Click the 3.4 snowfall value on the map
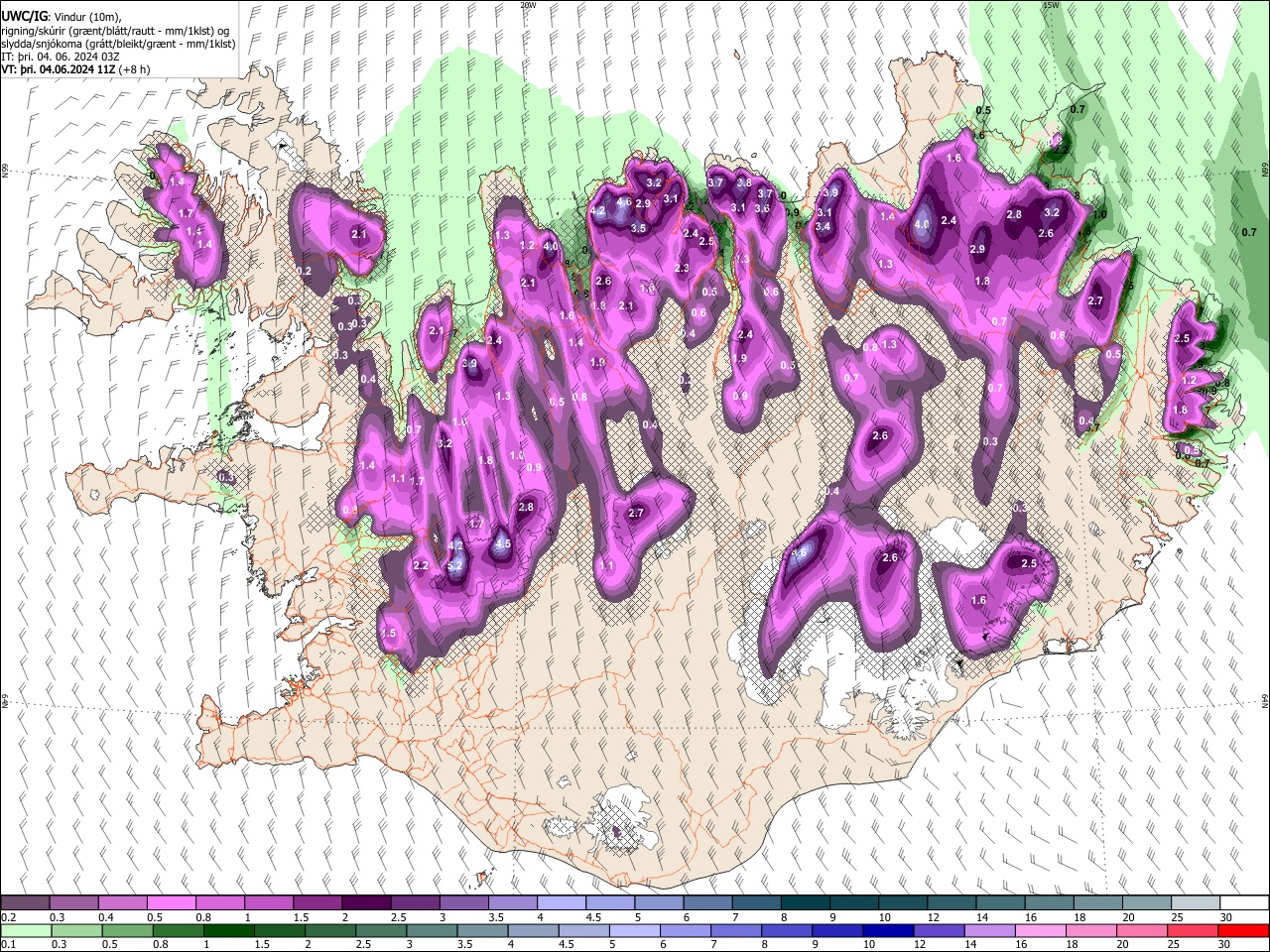Screen dimensions: 1270x952 pyautogui.click(x=824, y=226)
